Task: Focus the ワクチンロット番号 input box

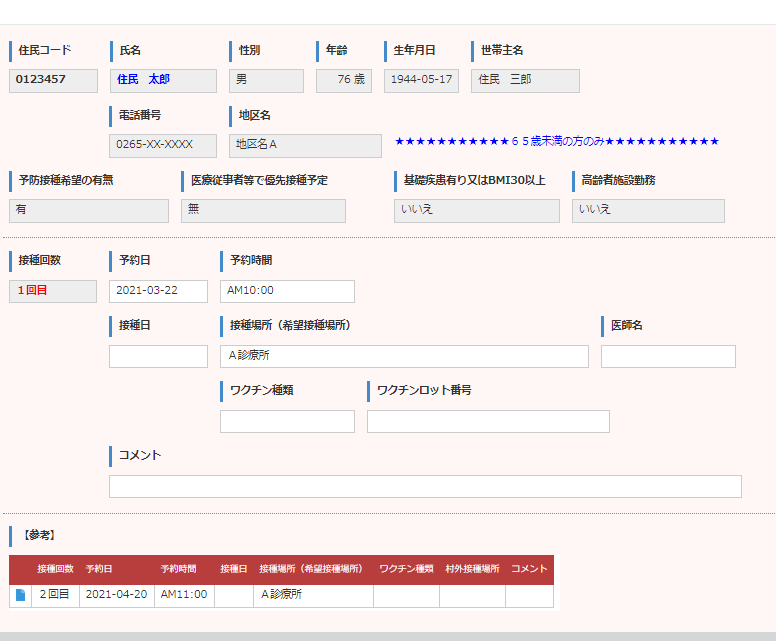Action: pos(488,421)
